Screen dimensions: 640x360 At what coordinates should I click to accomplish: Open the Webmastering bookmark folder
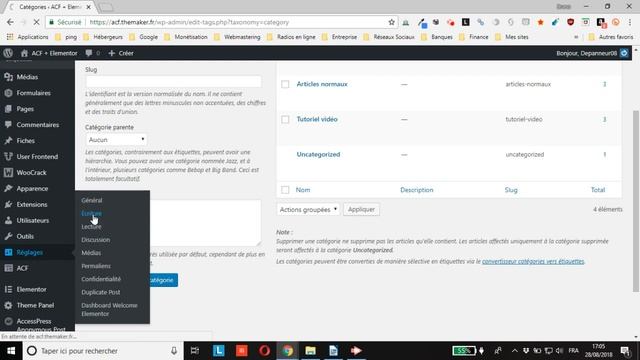[237, 37]
